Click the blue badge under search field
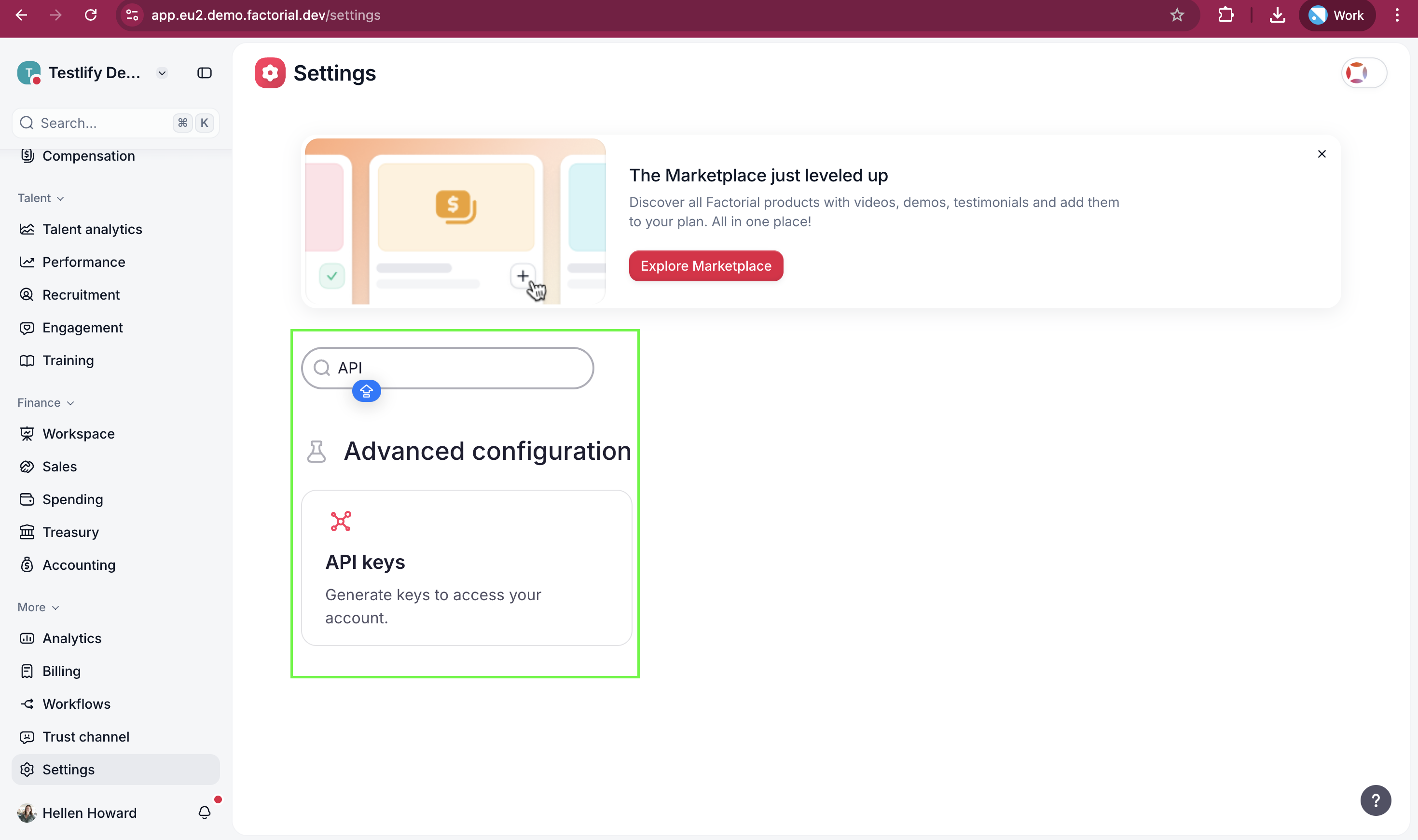 click(x=366, y=390)
